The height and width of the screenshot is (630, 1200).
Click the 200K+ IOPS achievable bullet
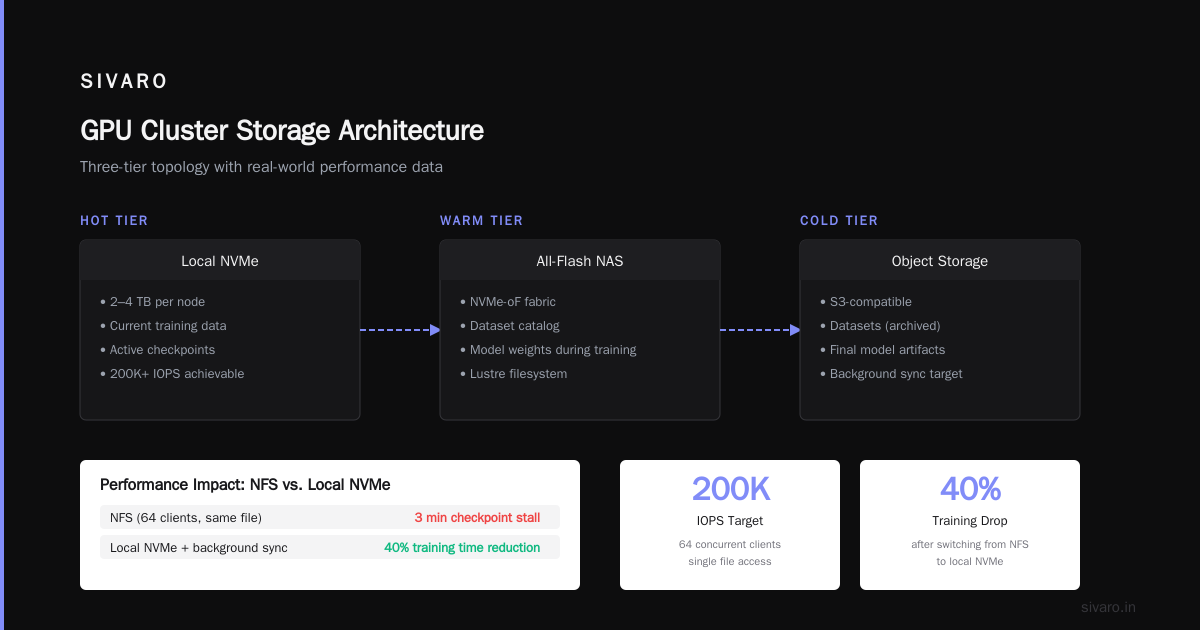point(172,374)
